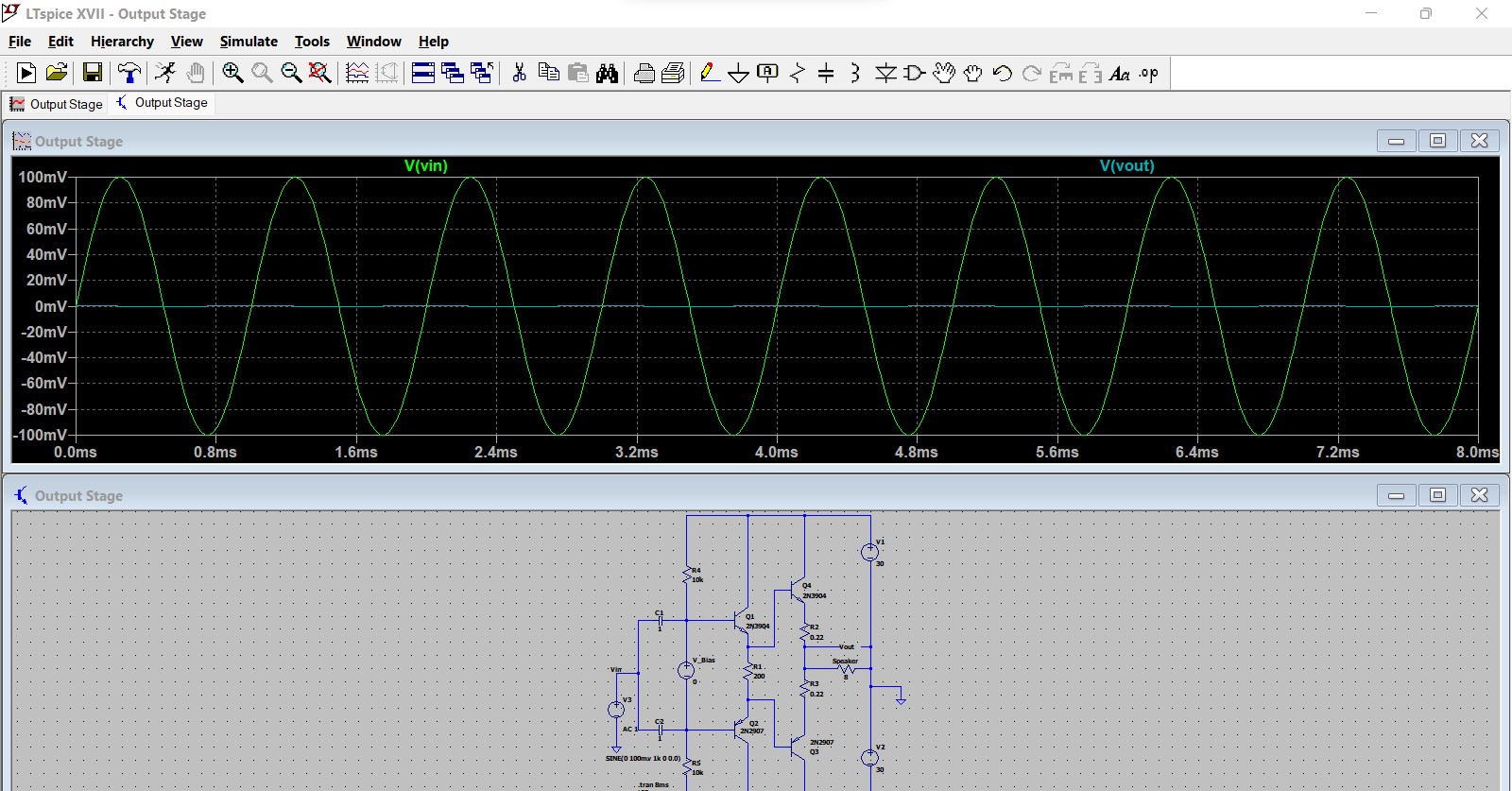Click the SPICE directive .op icon
1512x791 pixels.
(1149, 73)
